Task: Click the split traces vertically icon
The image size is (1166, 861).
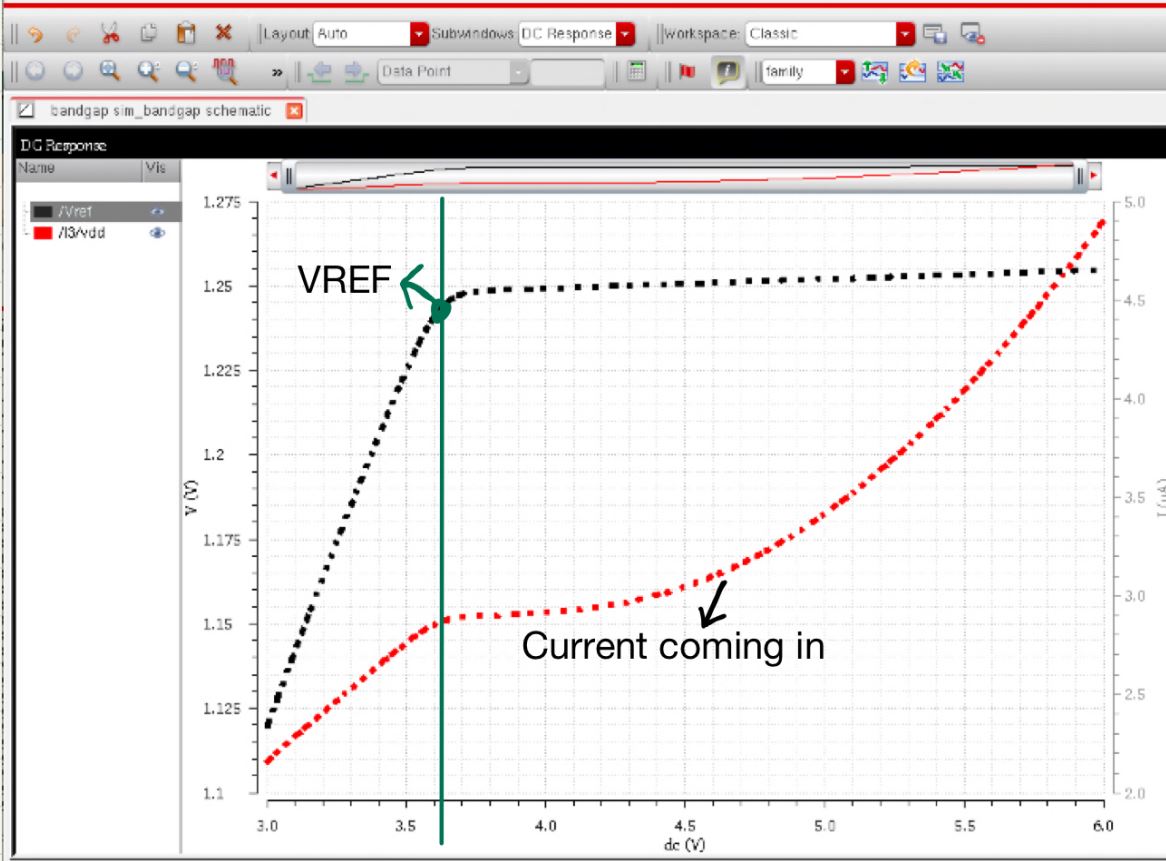Action: click(874, 71)
